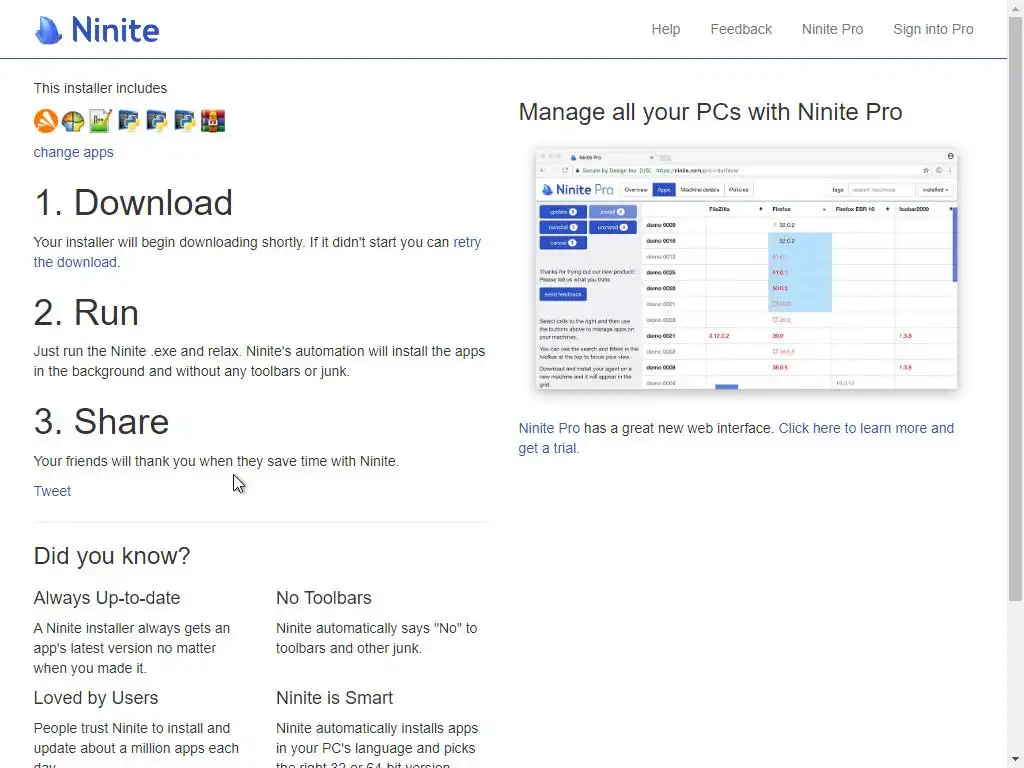The width and height of the screenshot is (1024, 768).
Task: Open the Help page
Action: pos(665,29)
